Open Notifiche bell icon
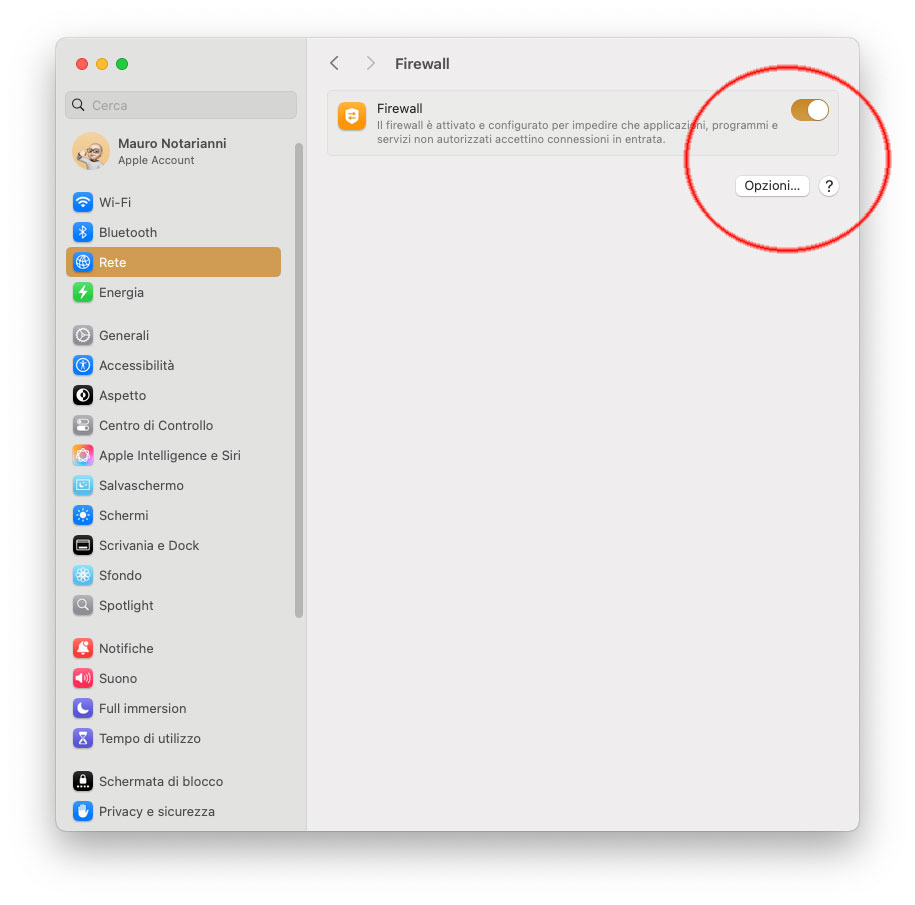 [x=83, y=648]
